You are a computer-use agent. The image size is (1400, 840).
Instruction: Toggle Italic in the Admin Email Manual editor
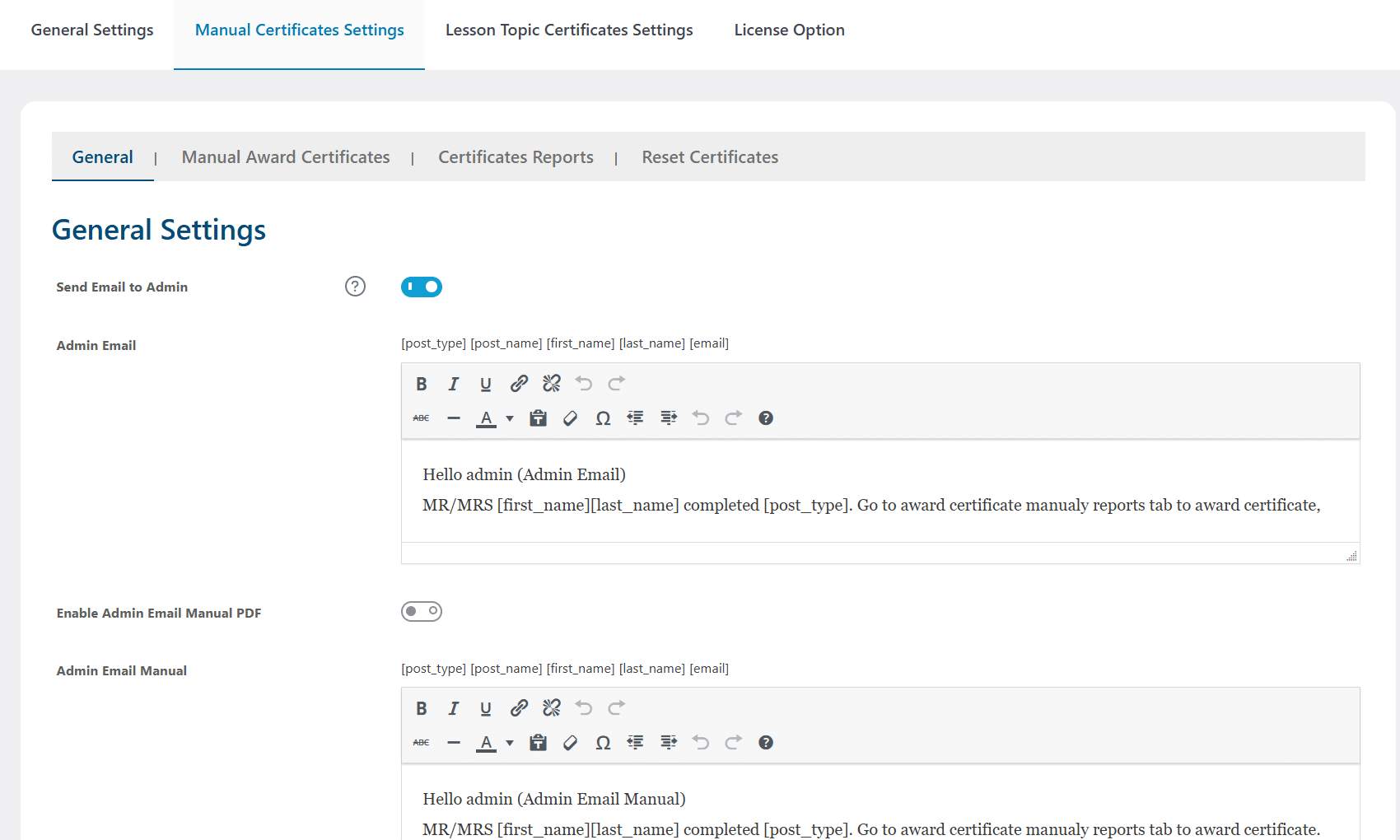point(454,708)
